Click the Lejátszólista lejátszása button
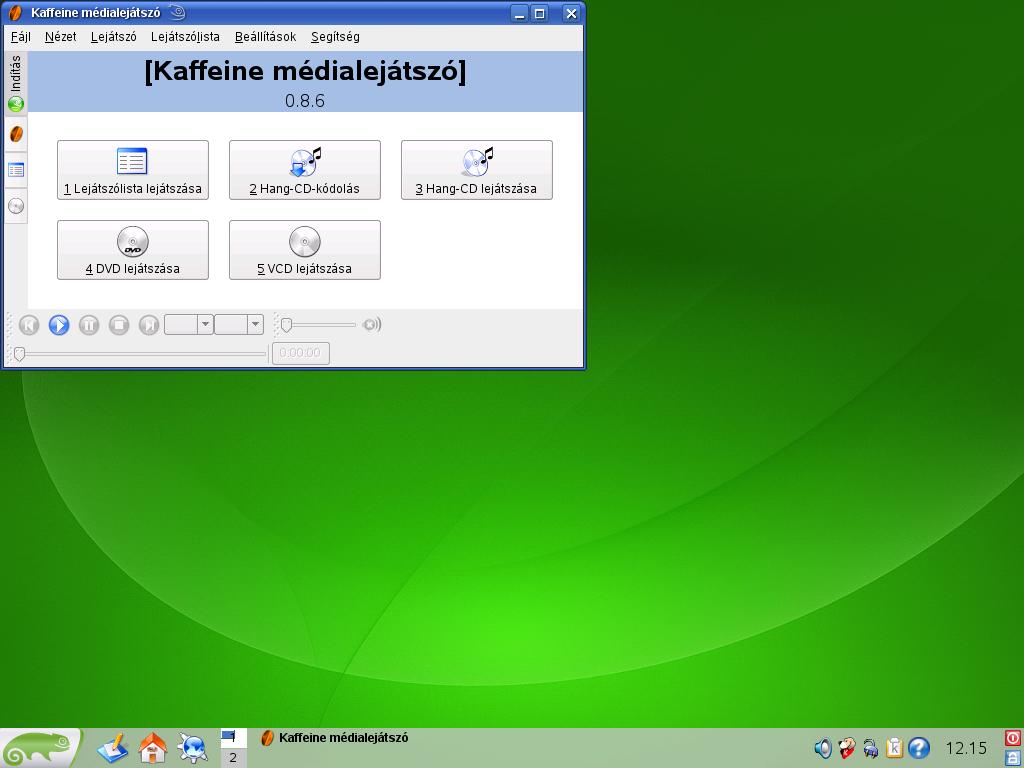1024x768 pixels. coord(133,170)
